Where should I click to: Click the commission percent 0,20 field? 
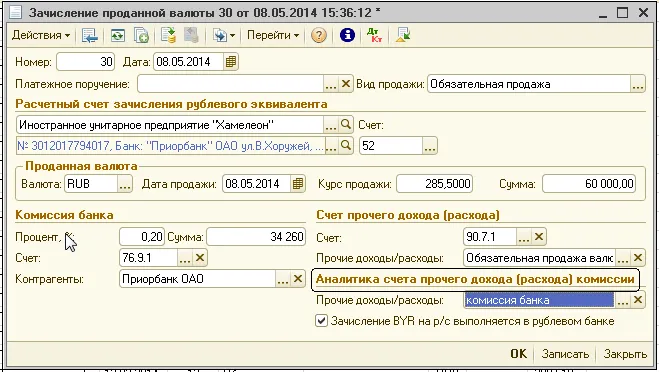pyautogui.click(x=142, y=237)
